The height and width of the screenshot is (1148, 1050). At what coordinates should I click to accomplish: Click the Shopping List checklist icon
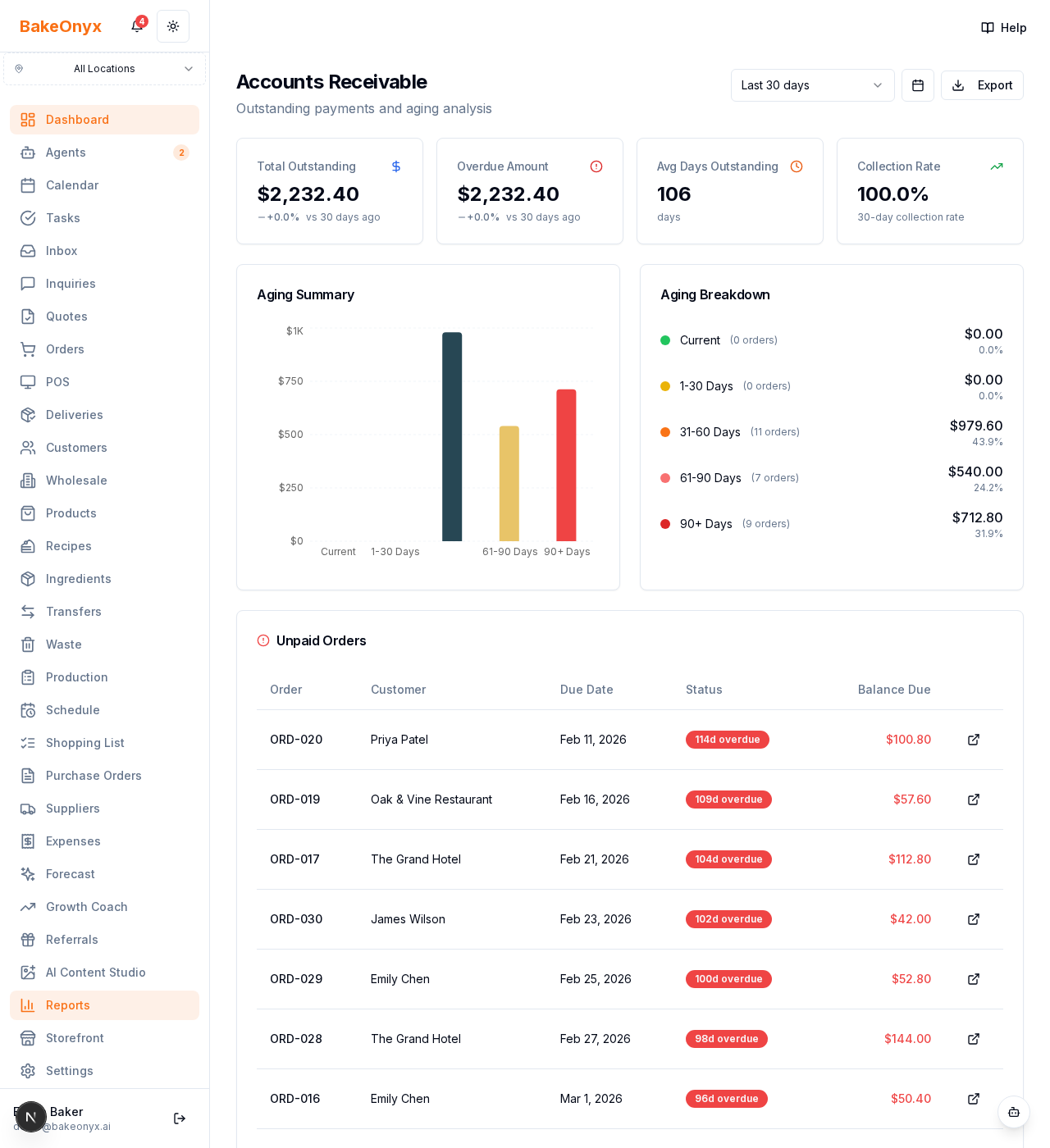28,743
